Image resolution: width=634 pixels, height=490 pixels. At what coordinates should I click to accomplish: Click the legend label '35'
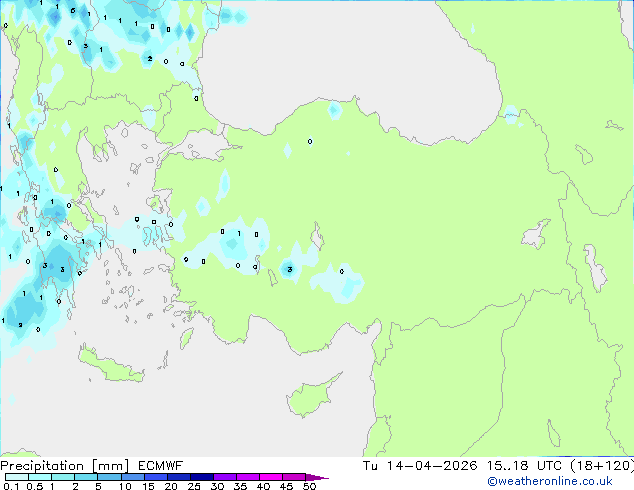240,486
